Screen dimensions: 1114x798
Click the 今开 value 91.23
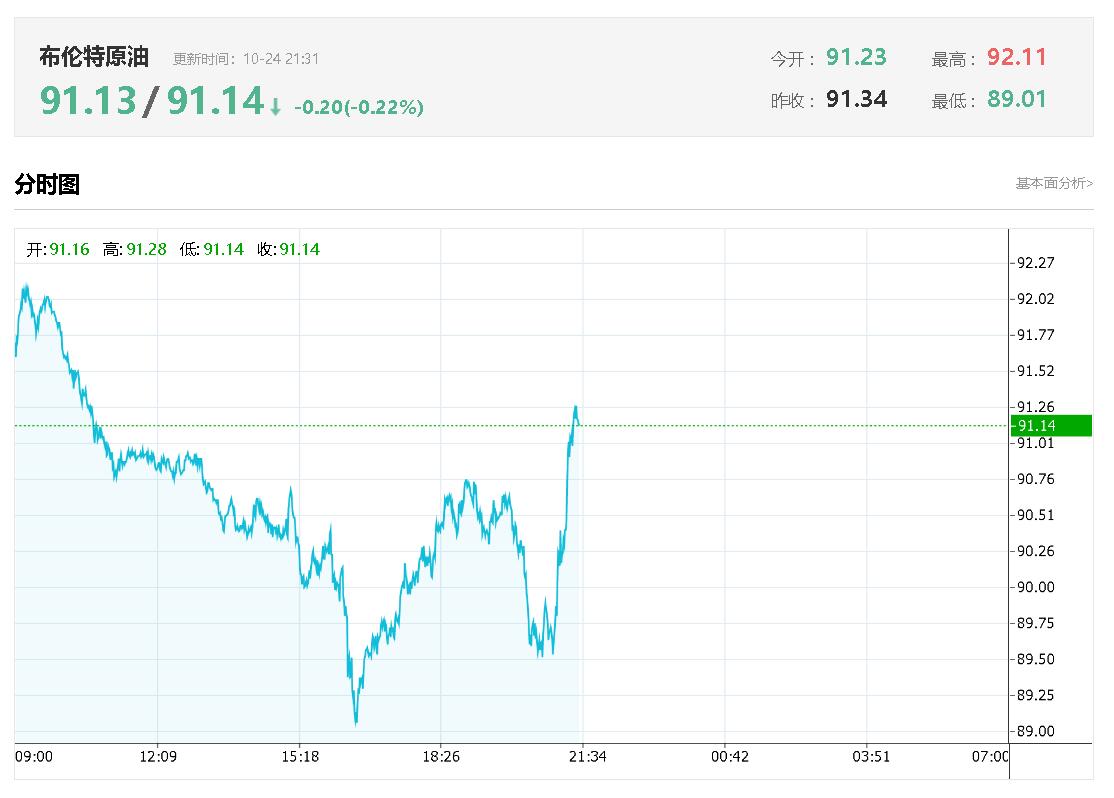[x=856, y=57]
